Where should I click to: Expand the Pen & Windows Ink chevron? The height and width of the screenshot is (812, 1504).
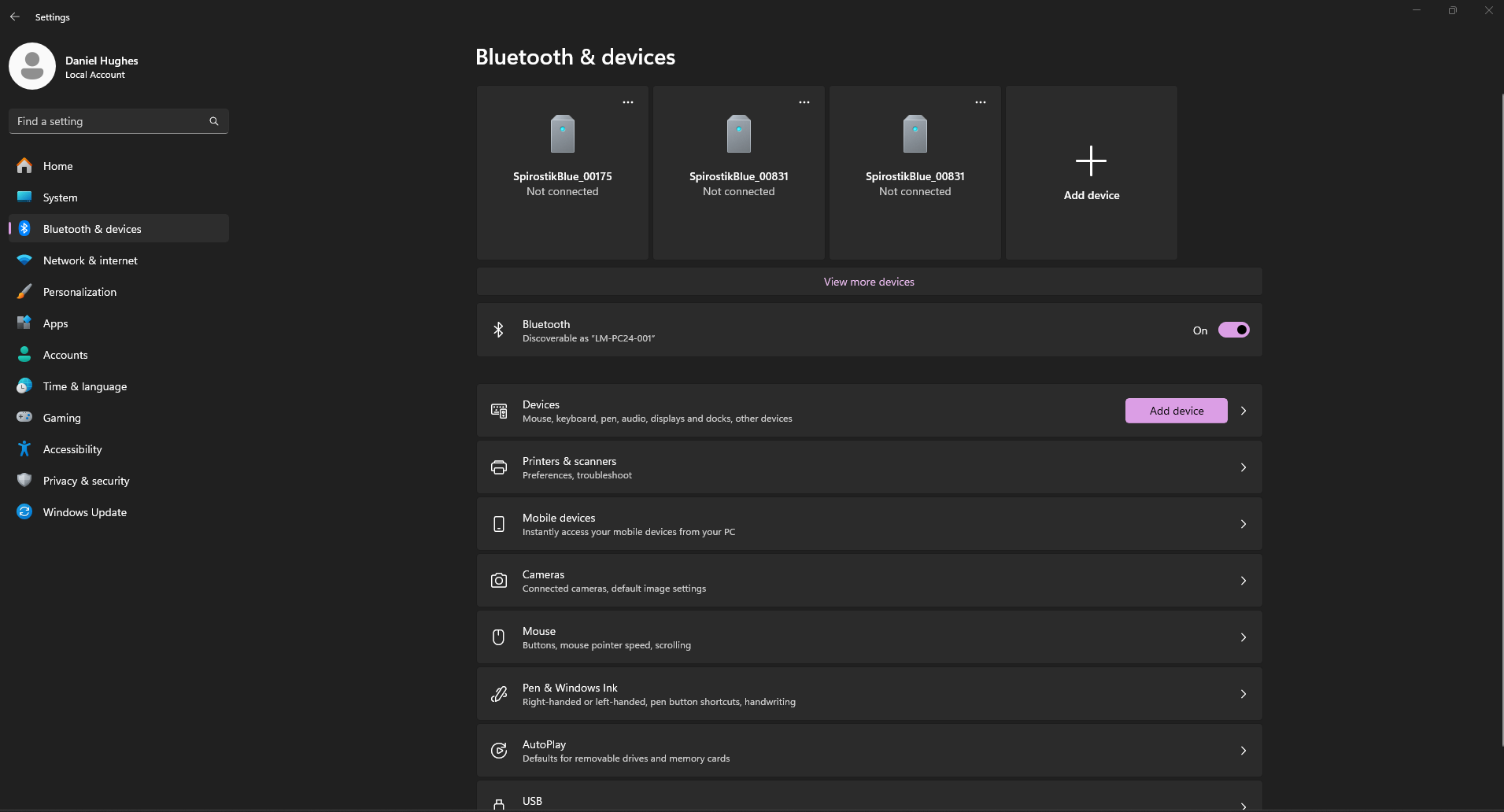(1243, 694)
